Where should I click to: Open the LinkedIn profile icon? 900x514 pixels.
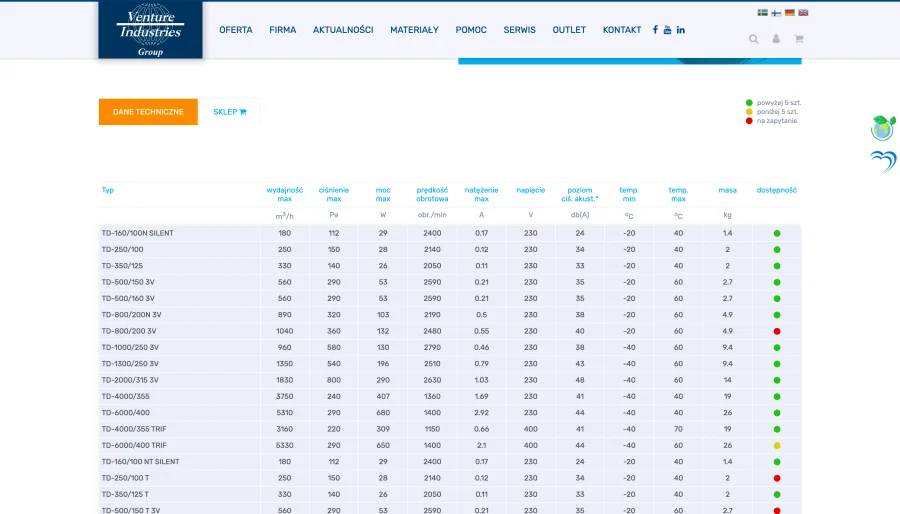pos(681,30)
